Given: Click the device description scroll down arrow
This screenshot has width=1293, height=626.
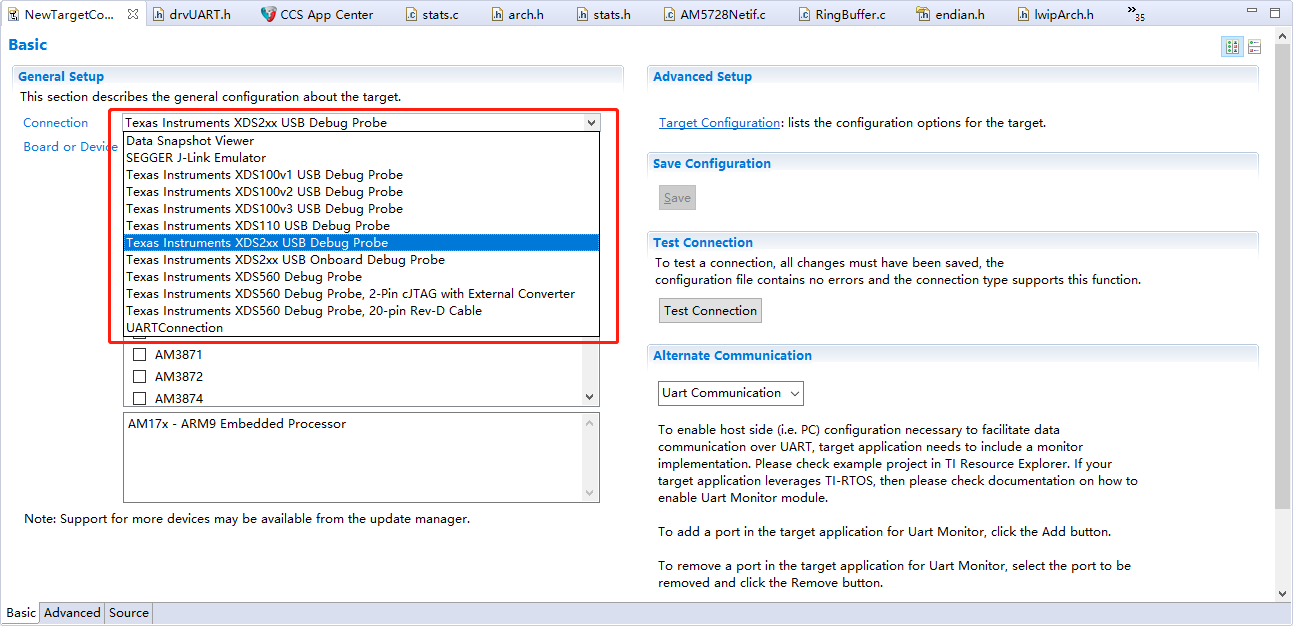Looking at the screenshot, I should pyautogui.click(x=590, y=493).
